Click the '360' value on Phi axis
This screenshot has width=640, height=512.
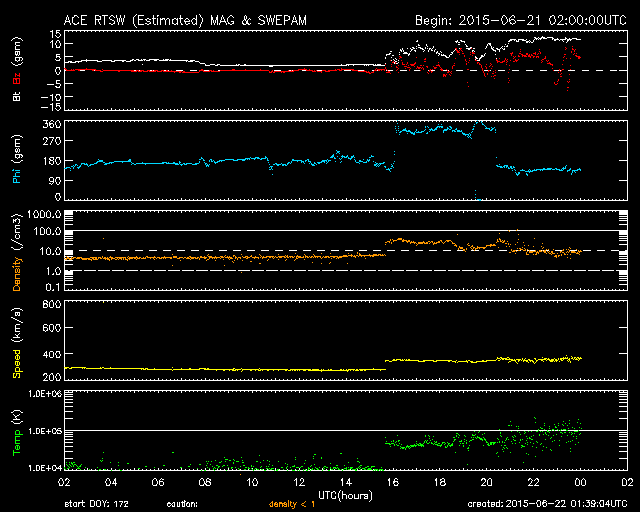52,124
